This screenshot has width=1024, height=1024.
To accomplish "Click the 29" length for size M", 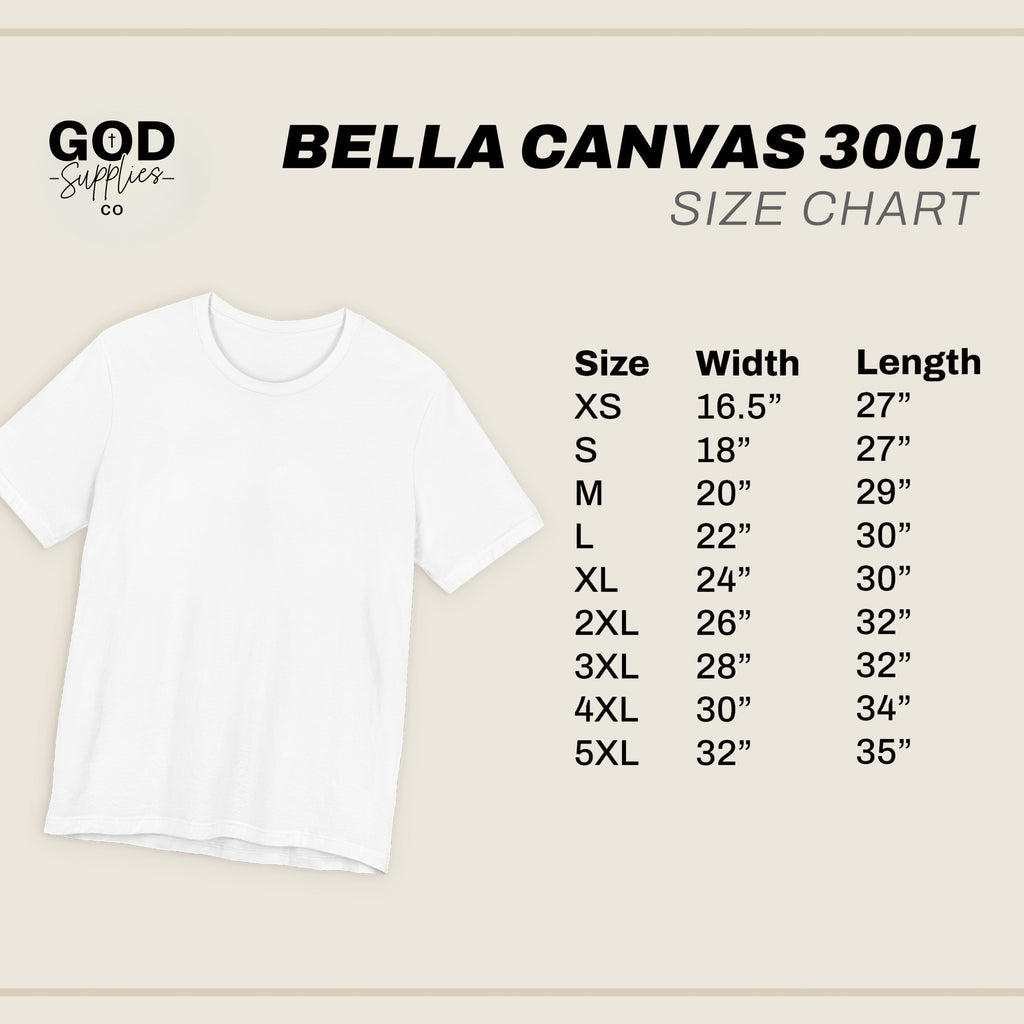I will (883, 492).
